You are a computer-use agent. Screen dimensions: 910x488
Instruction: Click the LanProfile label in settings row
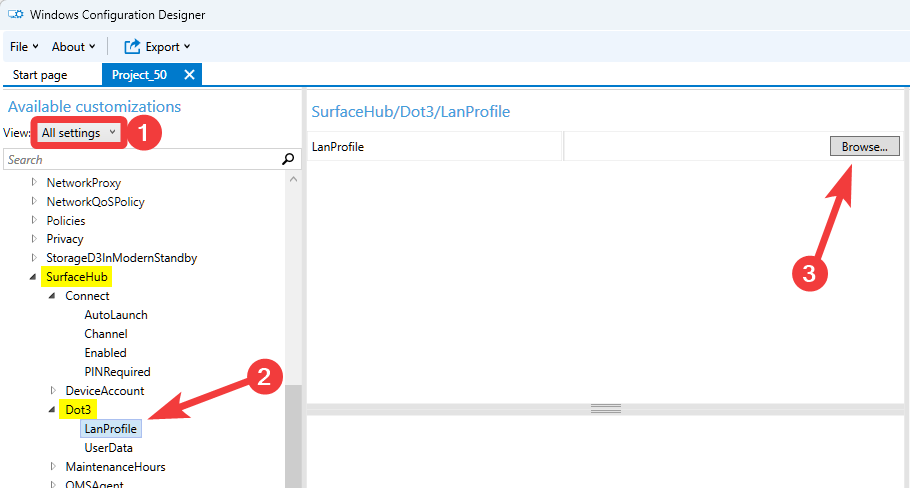(337, 147)
